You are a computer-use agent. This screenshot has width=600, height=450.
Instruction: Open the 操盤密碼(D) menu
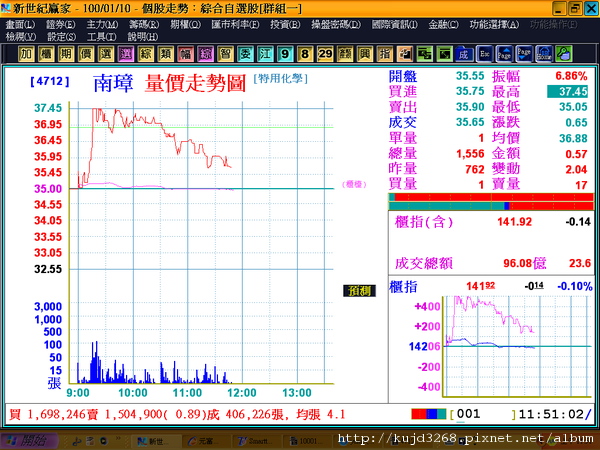click(x=336, y=24)
